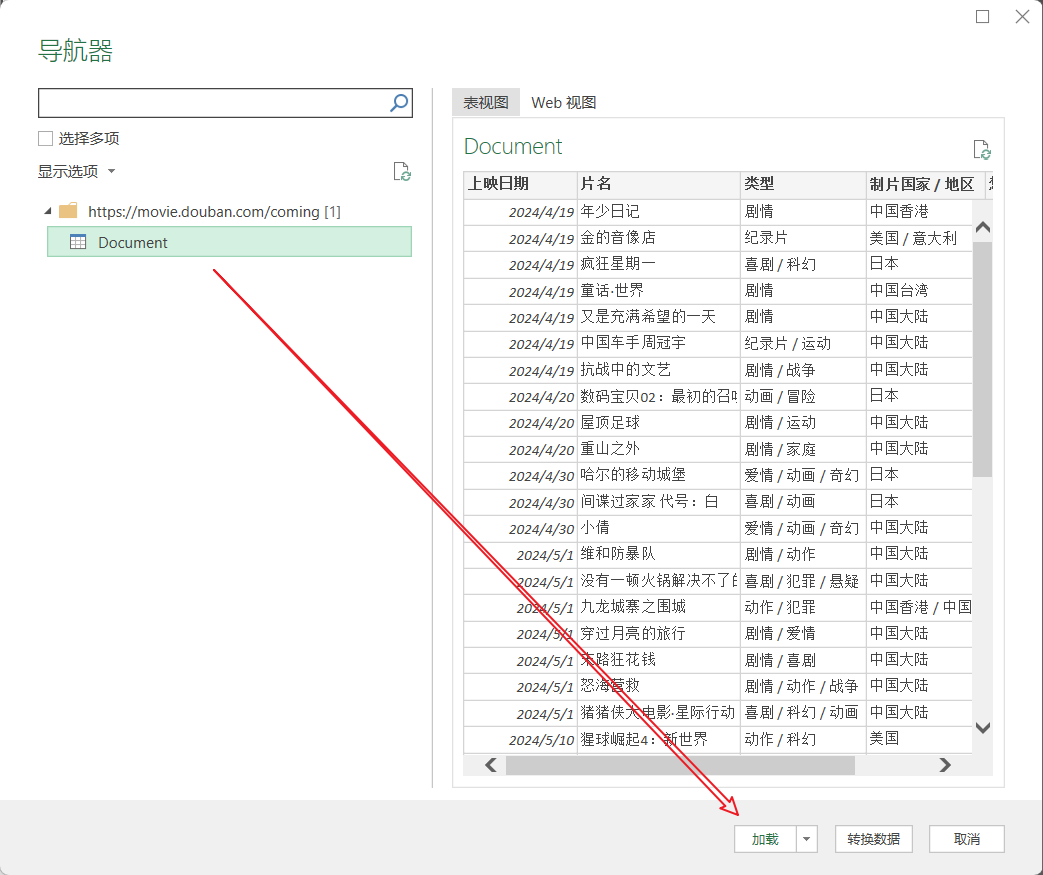This screenshot has width=1043, height=875.
Task: Click the 转换数据 button
Action: tap(873, 839)
